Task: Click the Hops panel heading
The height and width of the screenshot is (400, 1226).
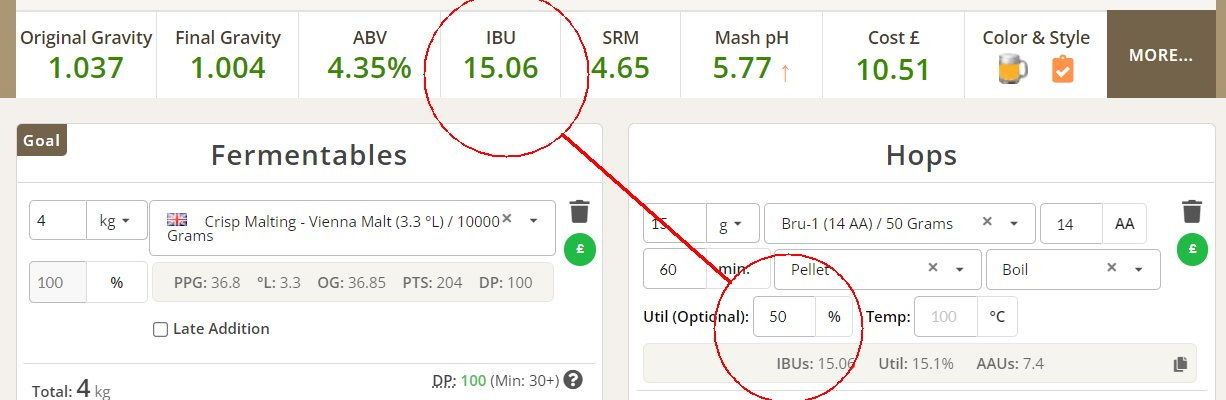Action: point(921,155)
